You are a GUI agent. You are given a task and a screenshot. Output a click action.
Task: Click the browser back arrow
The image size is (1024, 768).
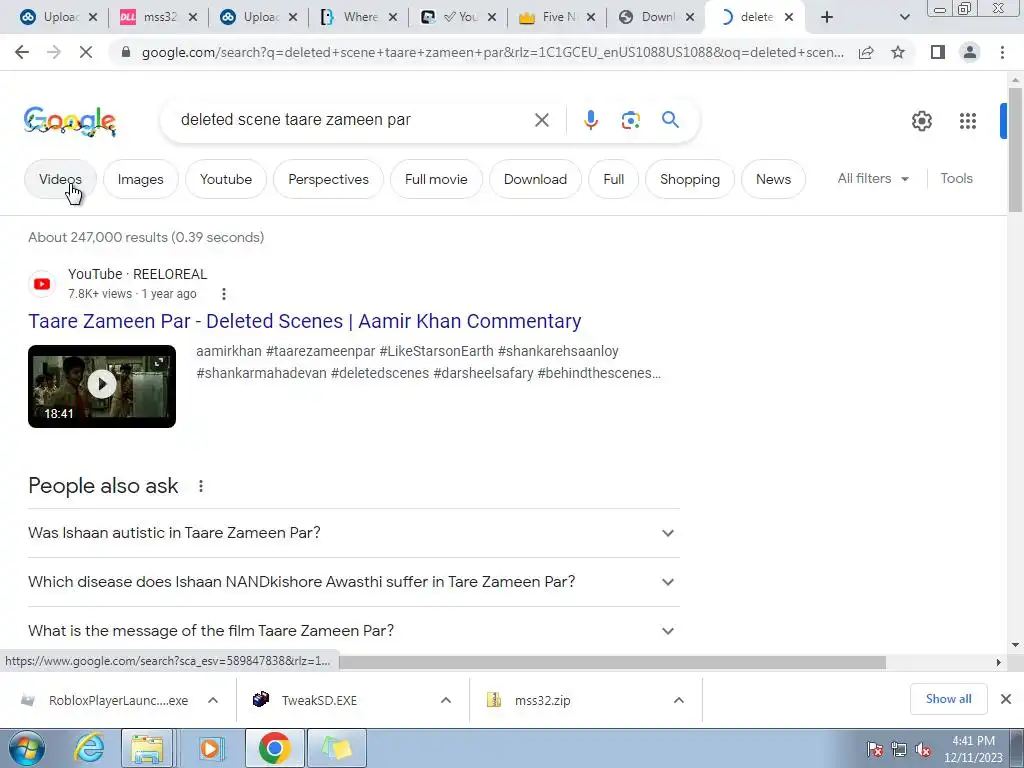[x=22, y=52]
